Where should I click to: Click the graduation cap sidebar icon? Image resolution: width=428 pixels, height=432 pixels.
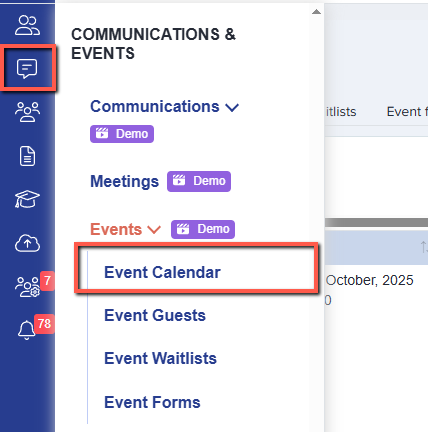27,199
